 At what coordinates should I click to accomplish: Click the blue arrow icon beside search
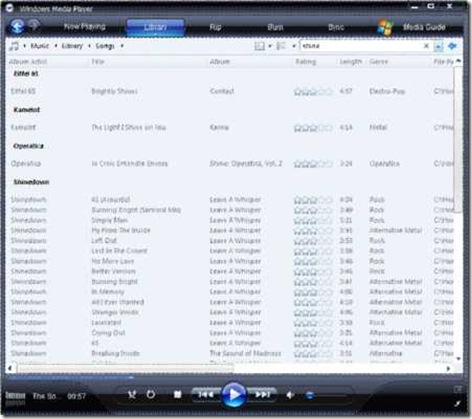452,46
